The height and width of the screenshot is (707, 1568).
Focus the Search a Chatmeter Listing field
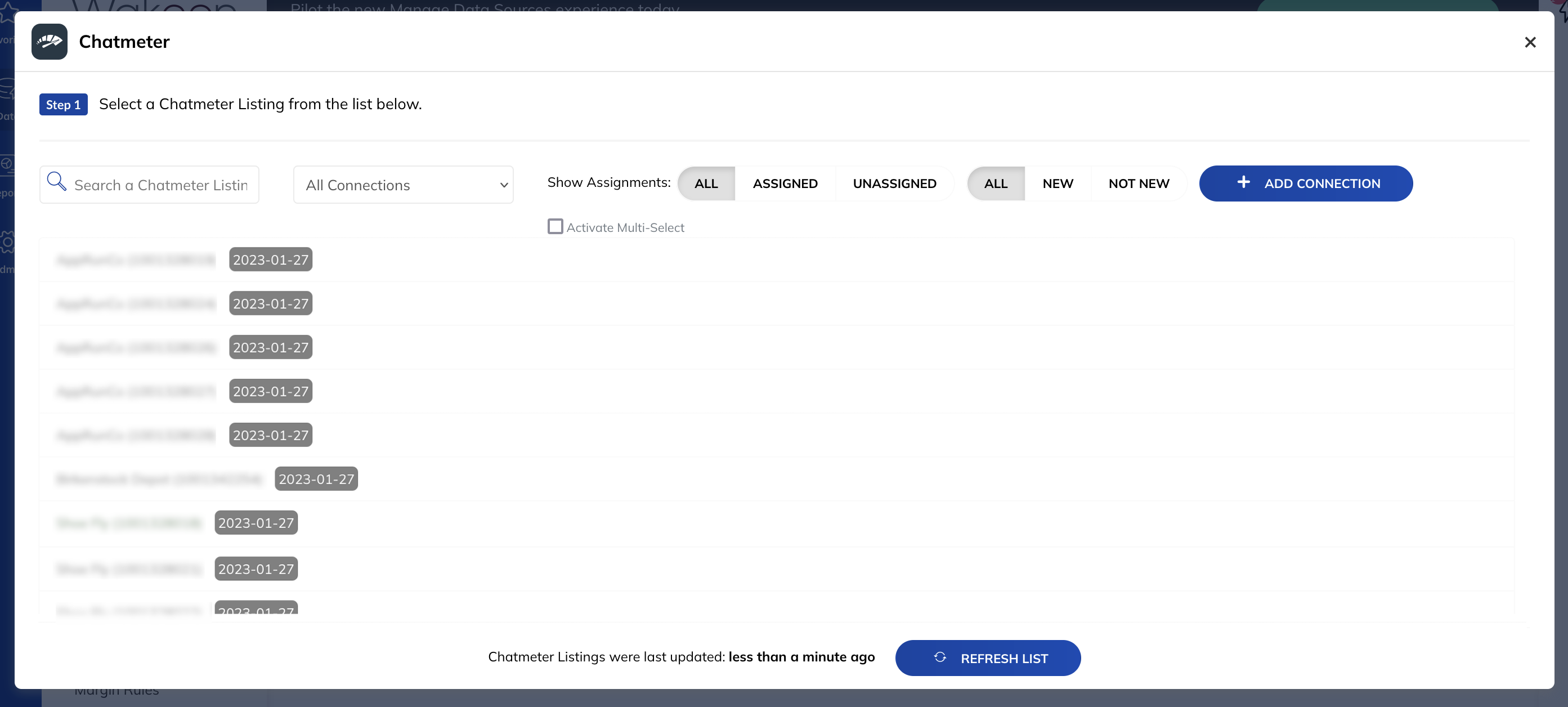click(149, 185)
